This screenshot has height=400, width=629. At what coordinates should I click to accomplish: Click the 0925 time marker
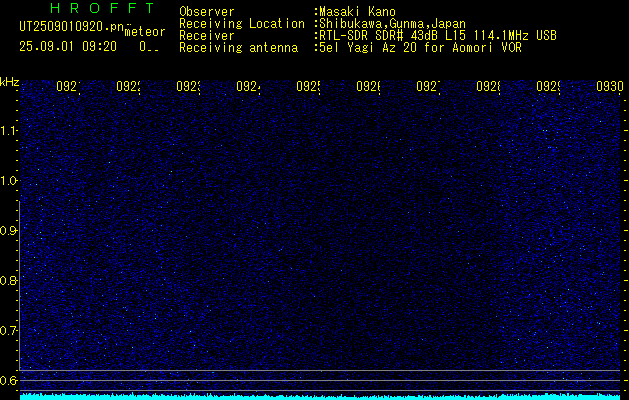(308, 86)
